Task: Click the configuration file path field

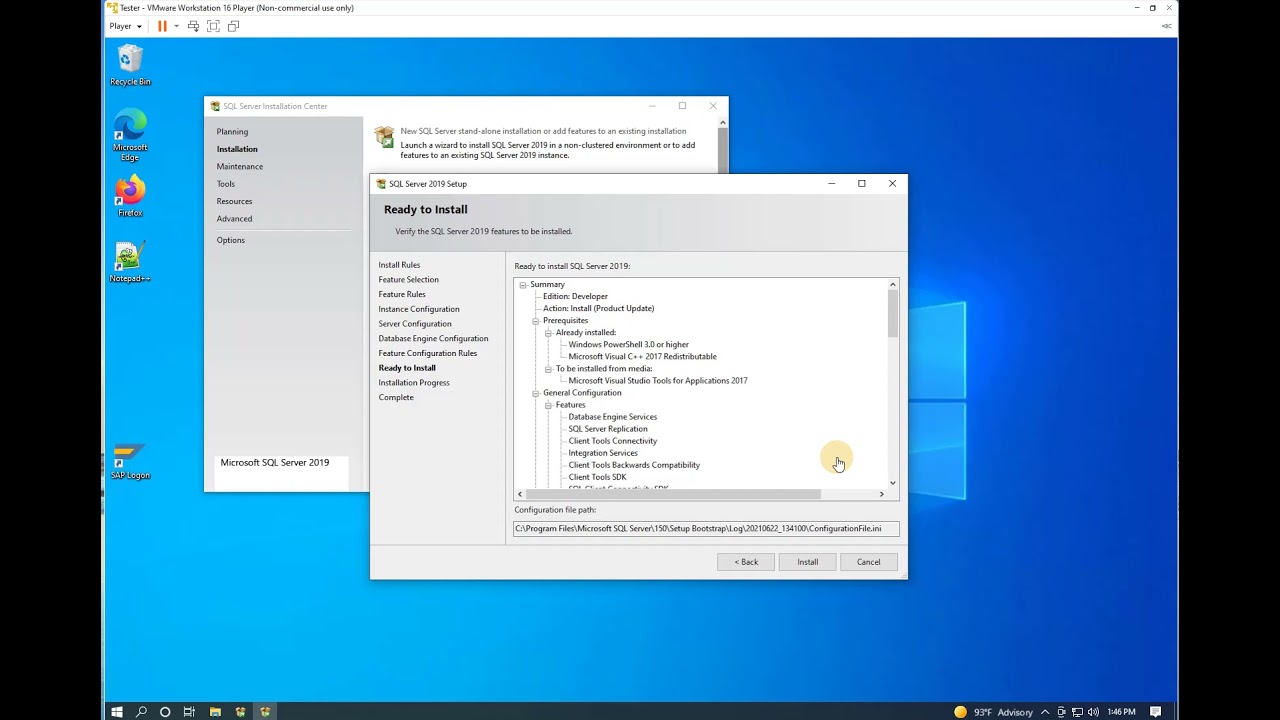Action: 705,528
